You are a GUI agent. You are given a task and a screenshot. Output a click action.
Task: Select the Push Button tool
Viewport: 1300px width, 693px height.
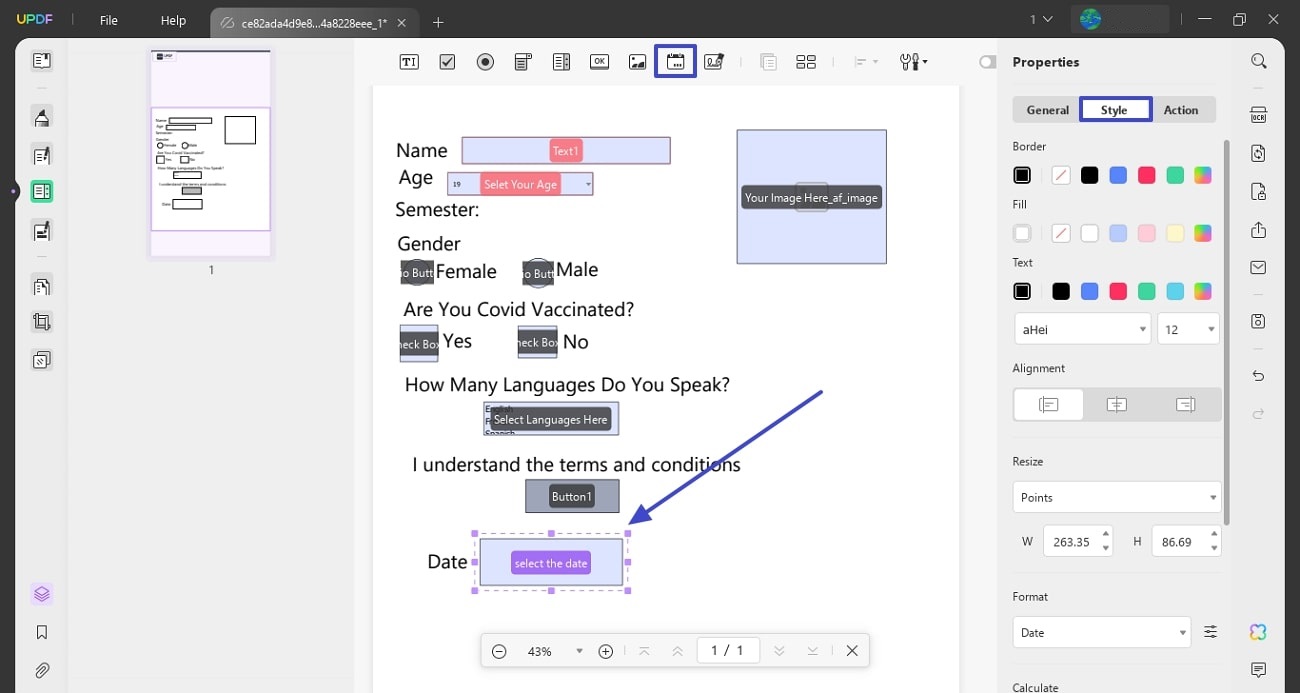[599, 61]
